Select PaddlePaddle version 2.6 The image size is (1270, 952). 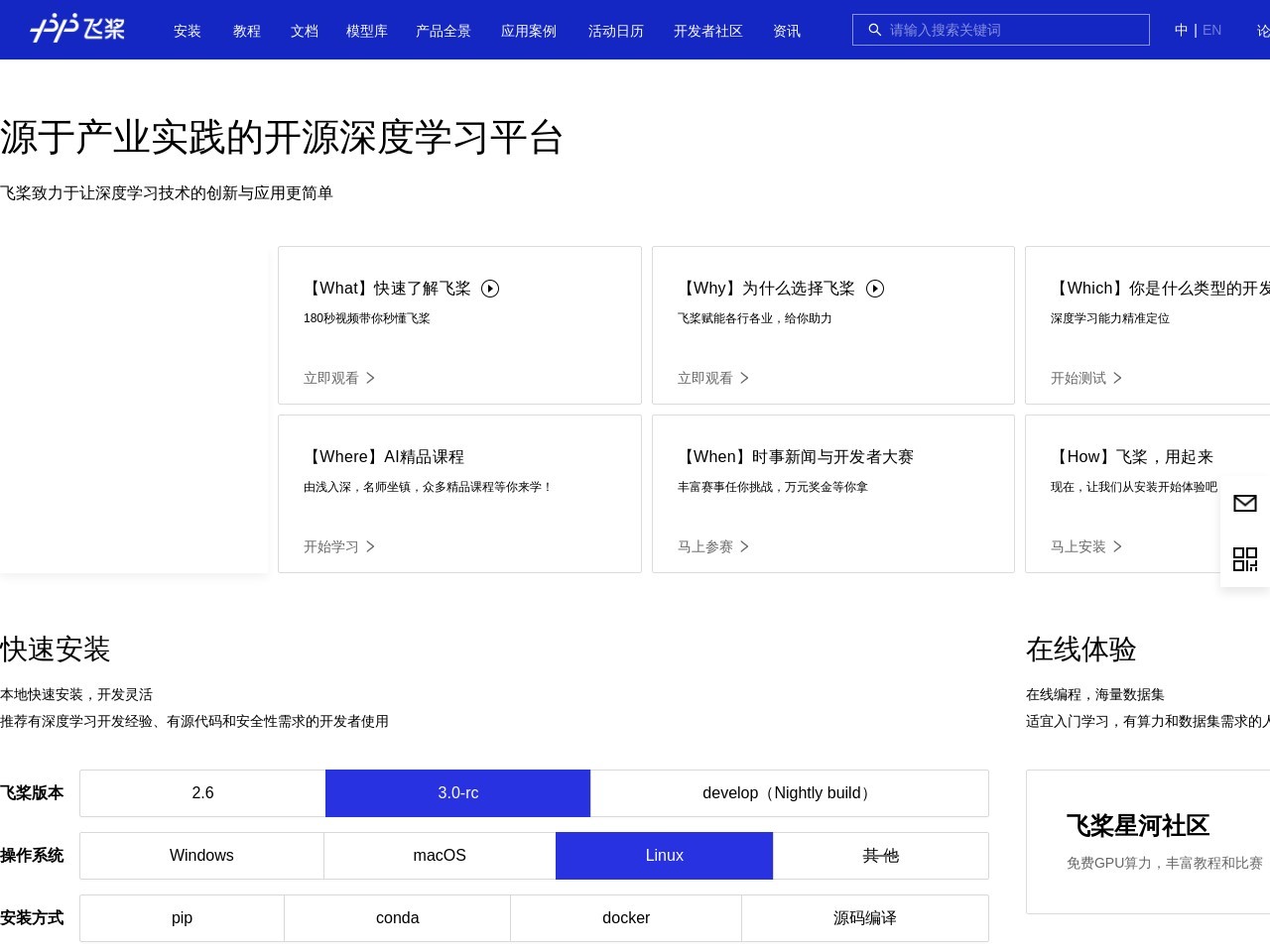(202, 793)
